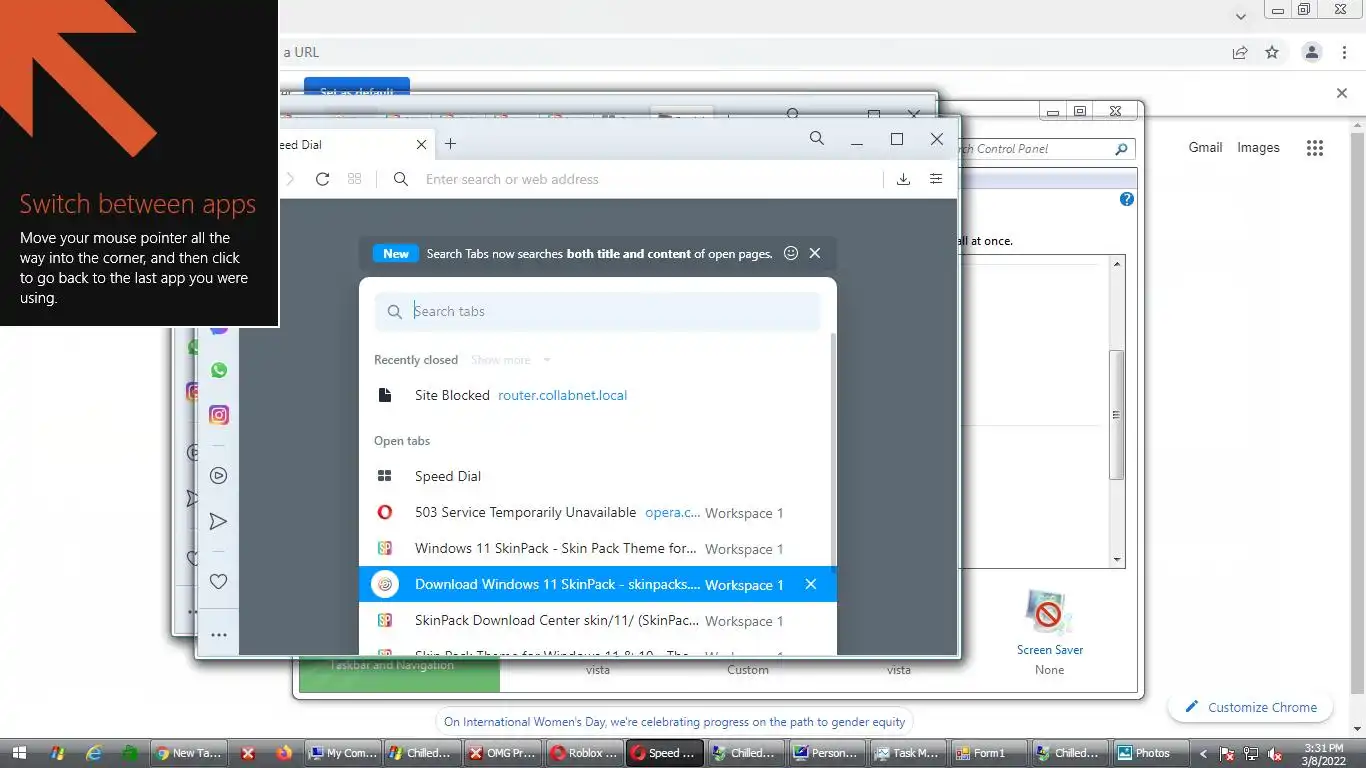Open Opera's Downloads icon

(x=903, y=179)
